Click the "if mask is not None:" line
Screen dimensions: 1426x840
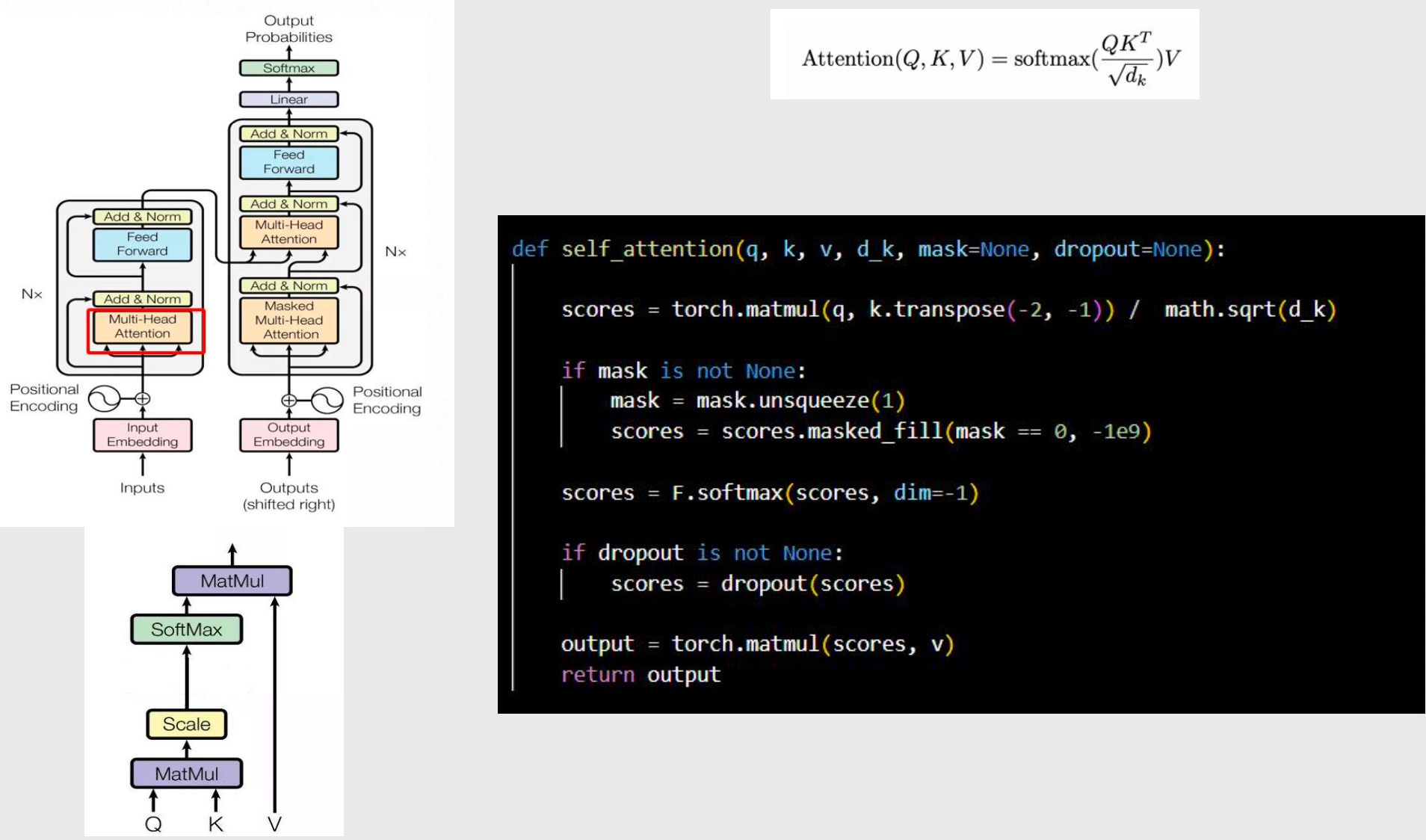pos(683,371)
